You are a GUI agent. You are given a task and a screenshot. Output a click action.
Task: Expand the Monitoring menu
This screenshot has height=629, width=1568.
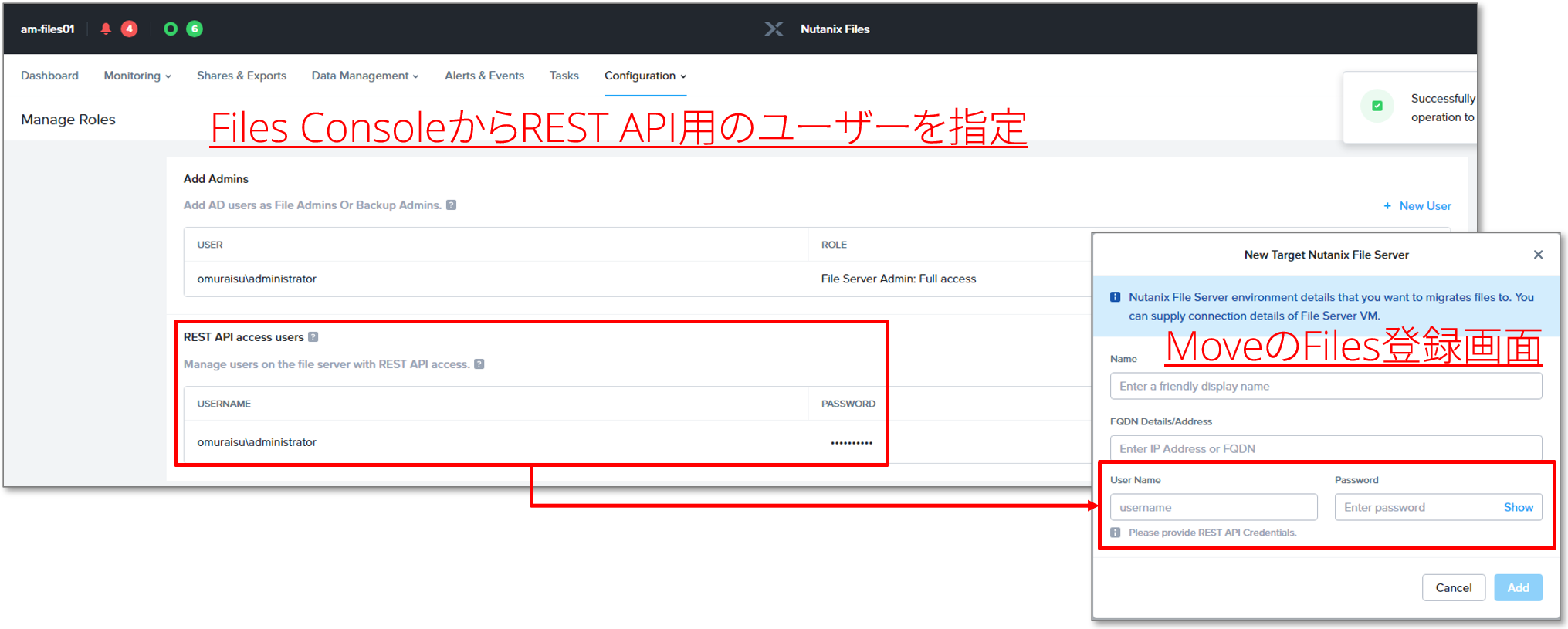pos(137,76)
